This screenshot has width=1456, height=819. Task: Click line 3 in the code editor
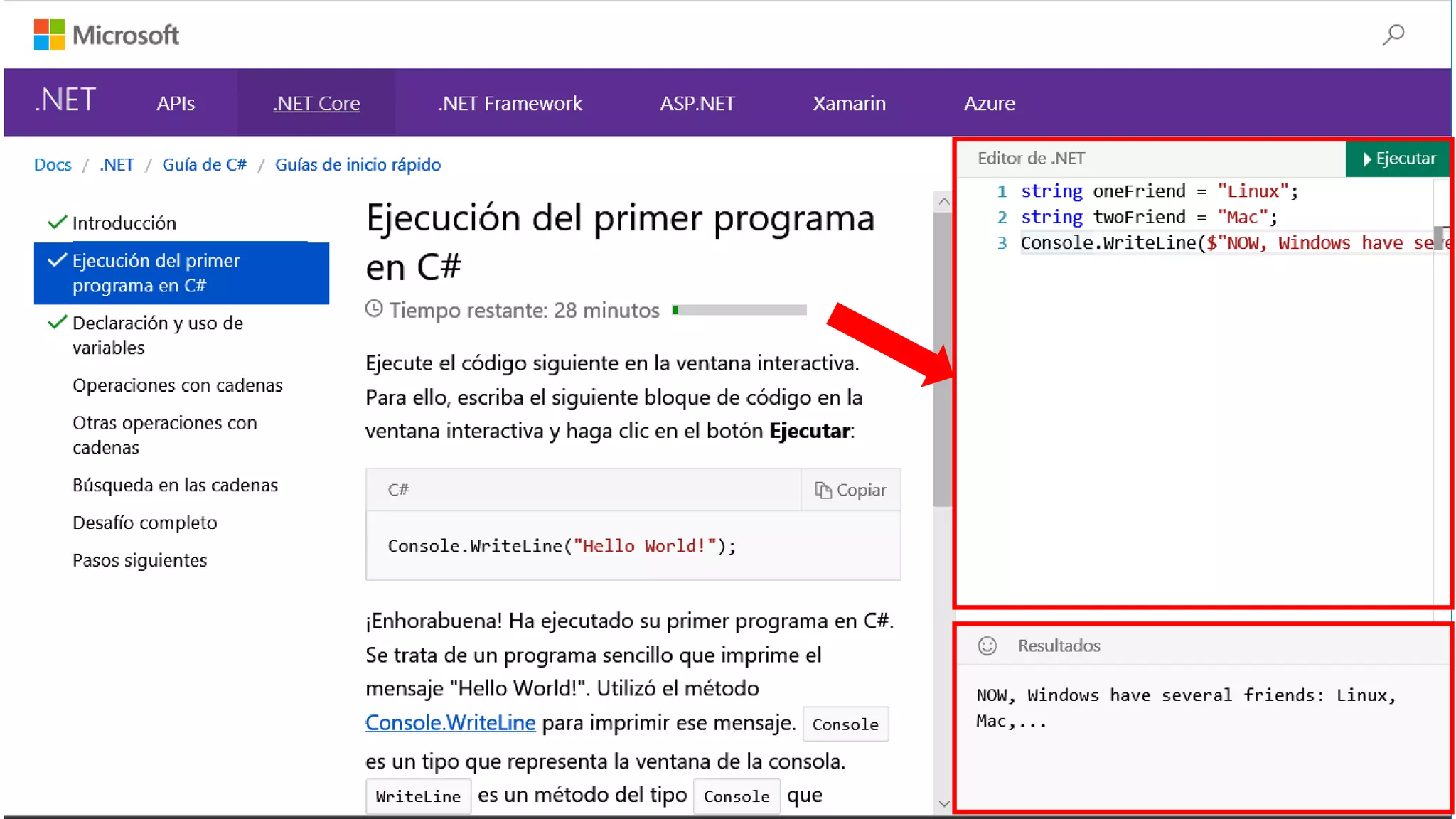(1209, 243)
